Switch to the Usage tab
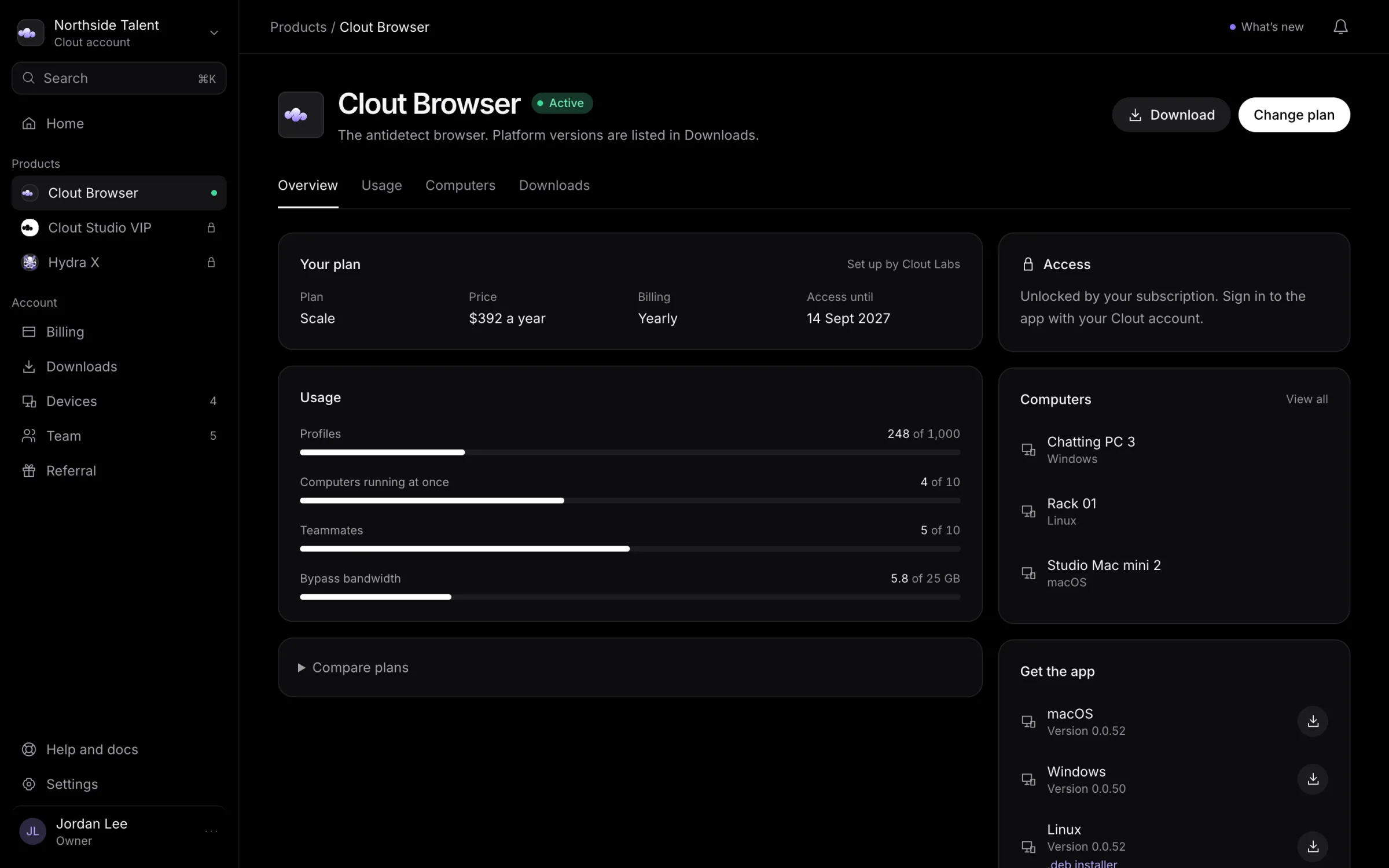 (x=381, y=185)
